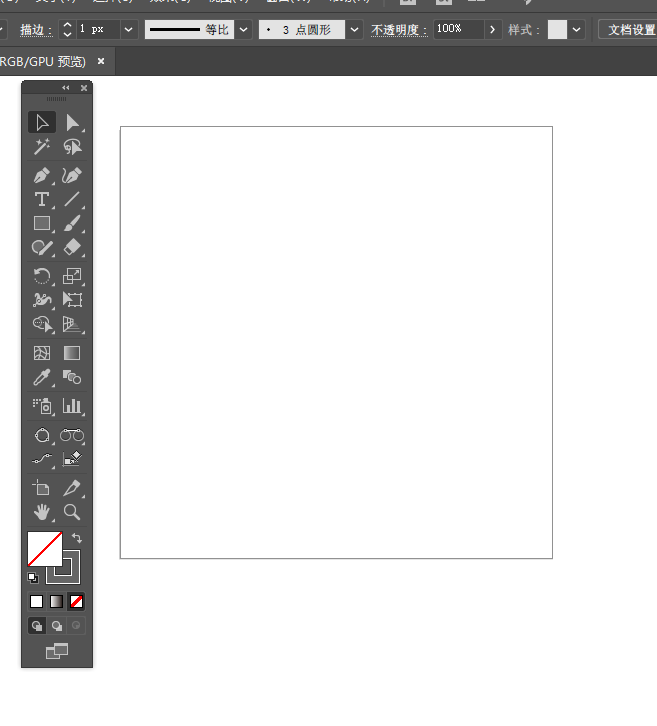
Task: Click the 样式 graphic style swatch
Action: [557, 30]
